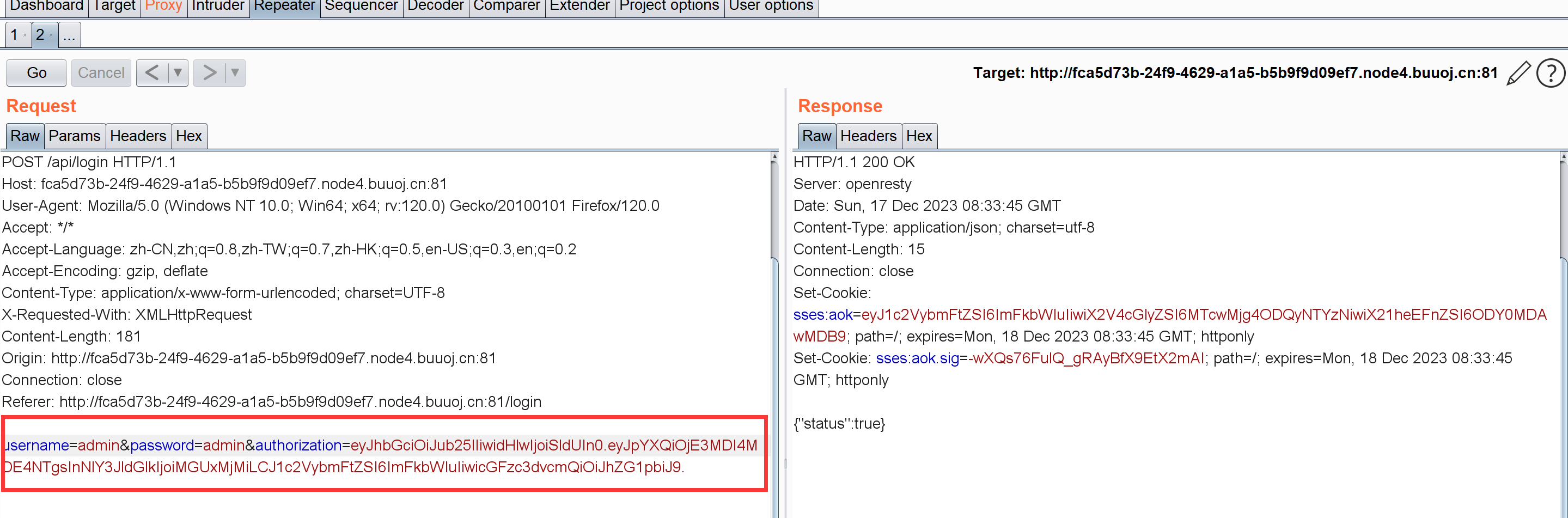Close Repeater tab 2 with its x
The image size is (1568, 518).
click(51, 35)
